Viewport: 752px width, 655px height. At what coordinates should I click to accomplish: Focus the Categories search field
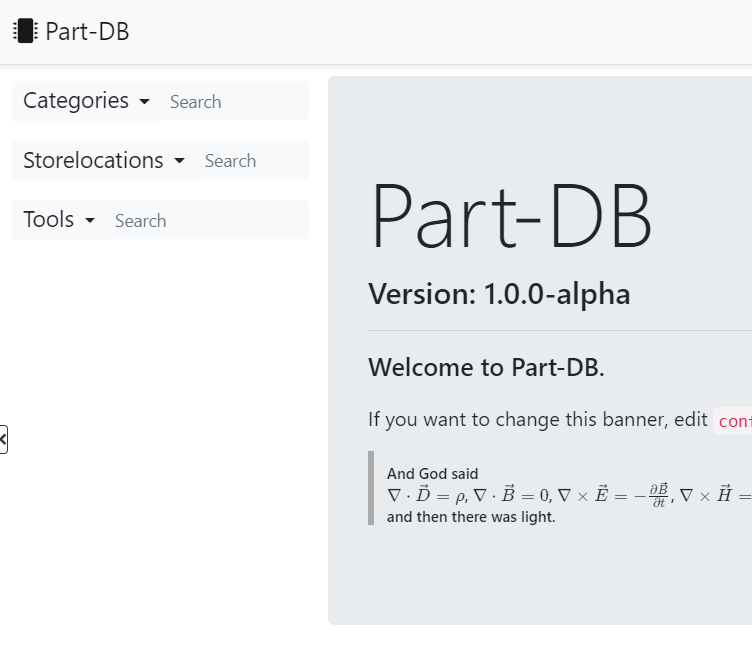(235, 101)
